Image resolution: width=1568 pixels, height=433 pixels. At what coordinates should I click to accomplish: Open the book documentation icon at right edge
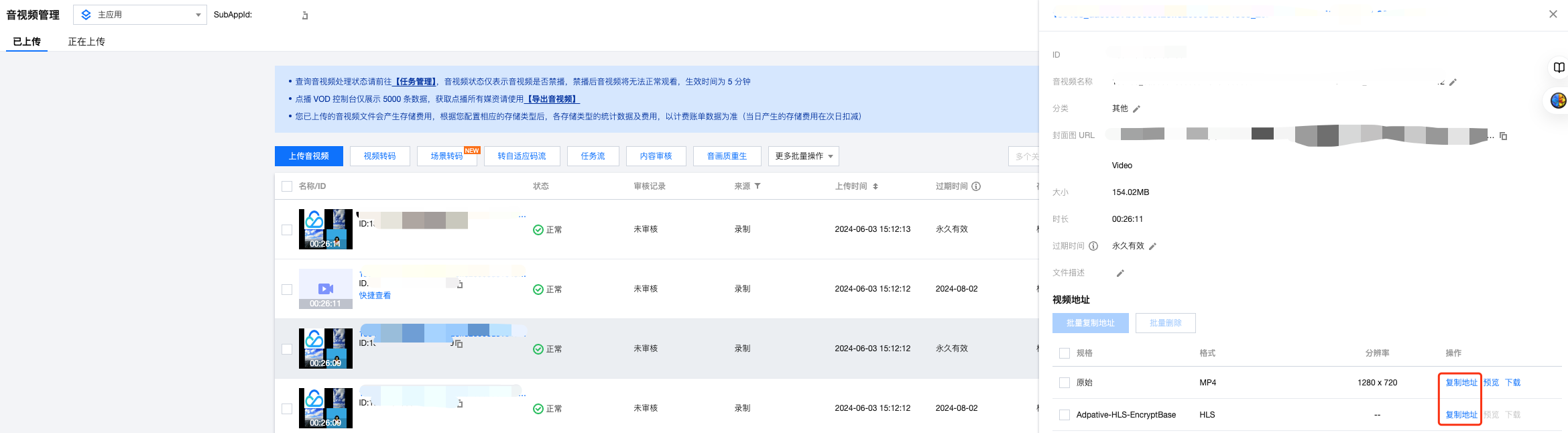1559,68
